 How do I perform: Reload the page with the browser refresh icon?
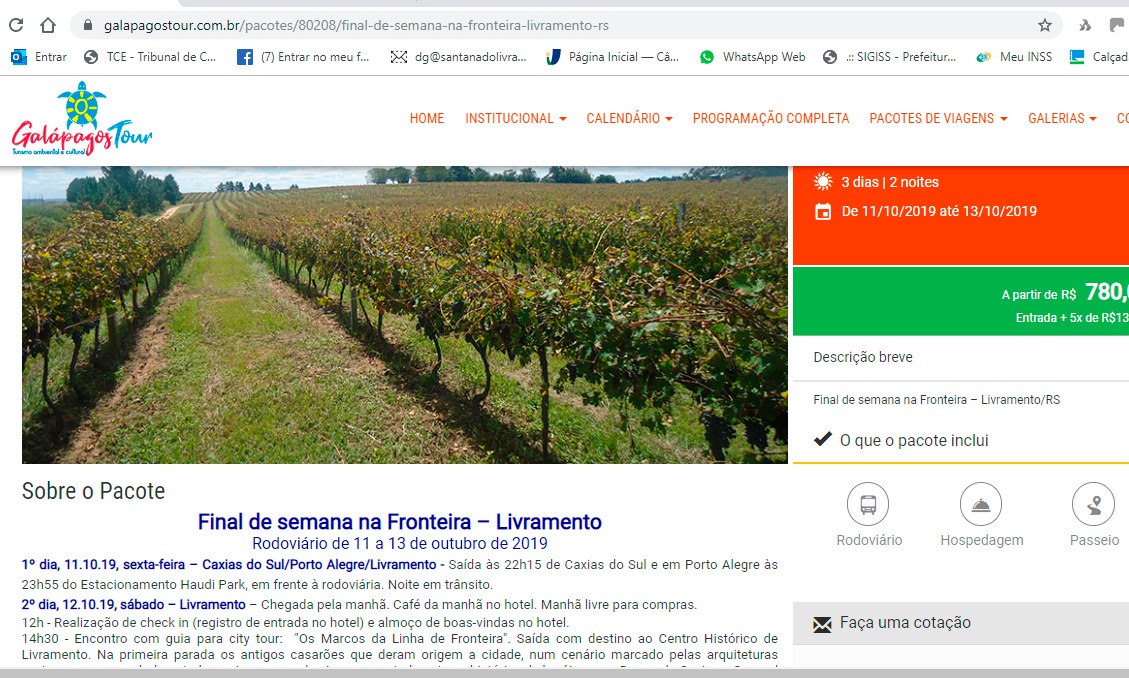coord(16,25)
